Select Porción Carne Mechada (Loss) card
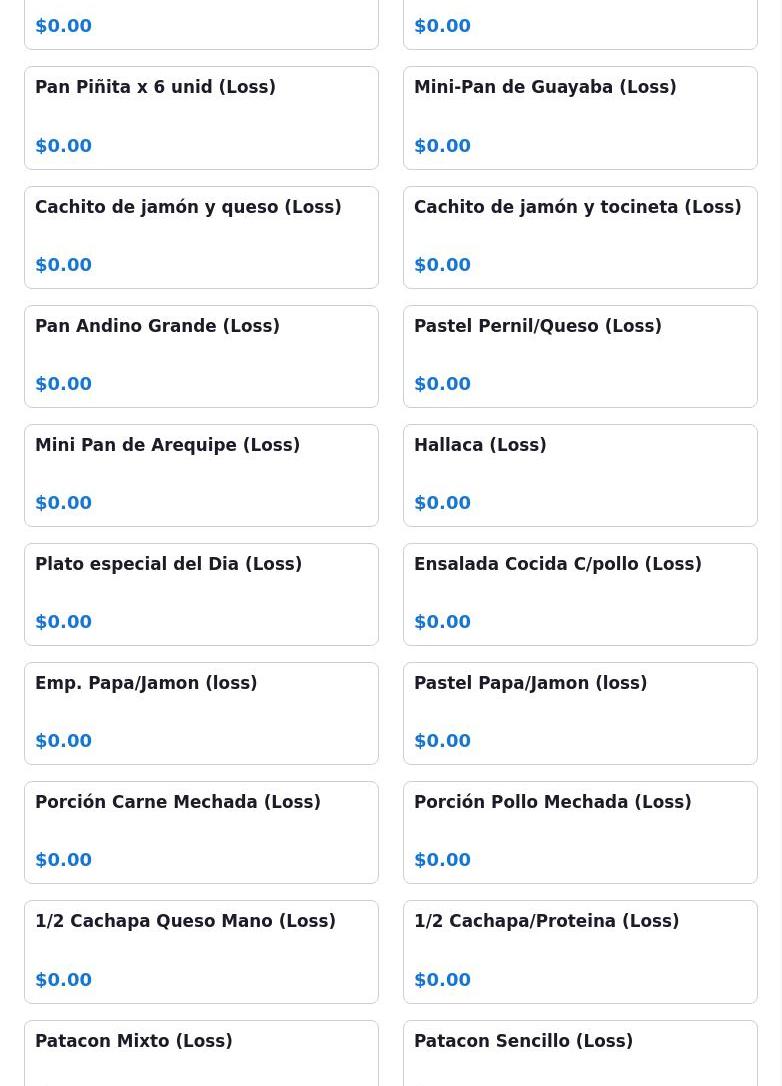The image size is (782, 1086). pyautogui.click(x=201, y=833)
